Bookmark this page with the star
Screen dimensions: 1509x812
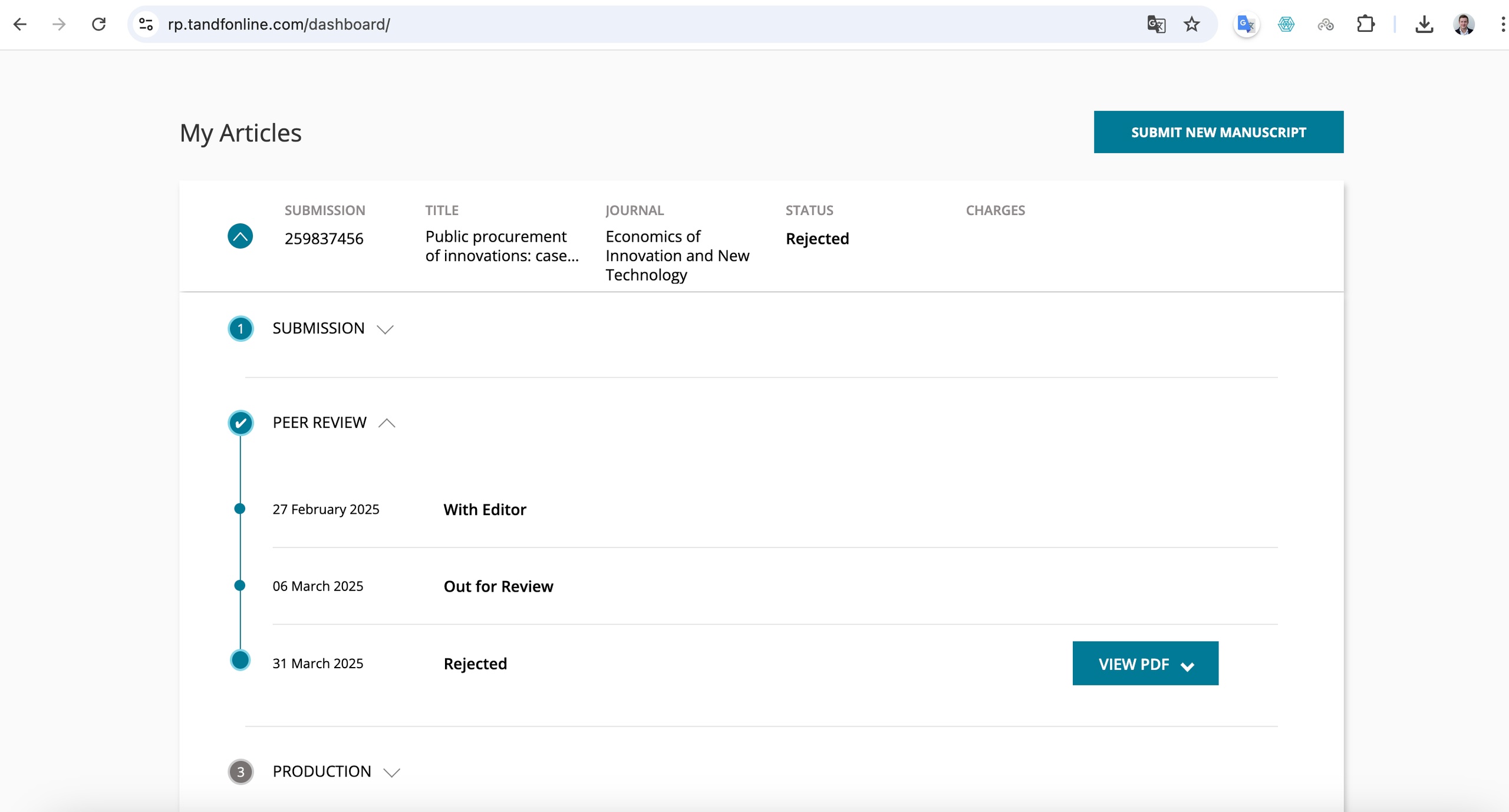(x=1191, y=24)
